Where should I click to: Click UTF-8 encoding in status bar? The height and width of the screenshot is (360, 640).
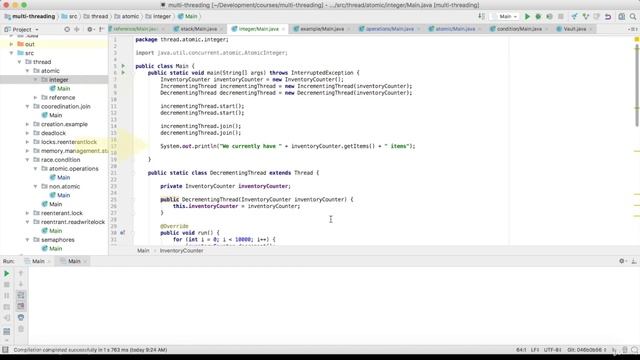click(552, 350)
